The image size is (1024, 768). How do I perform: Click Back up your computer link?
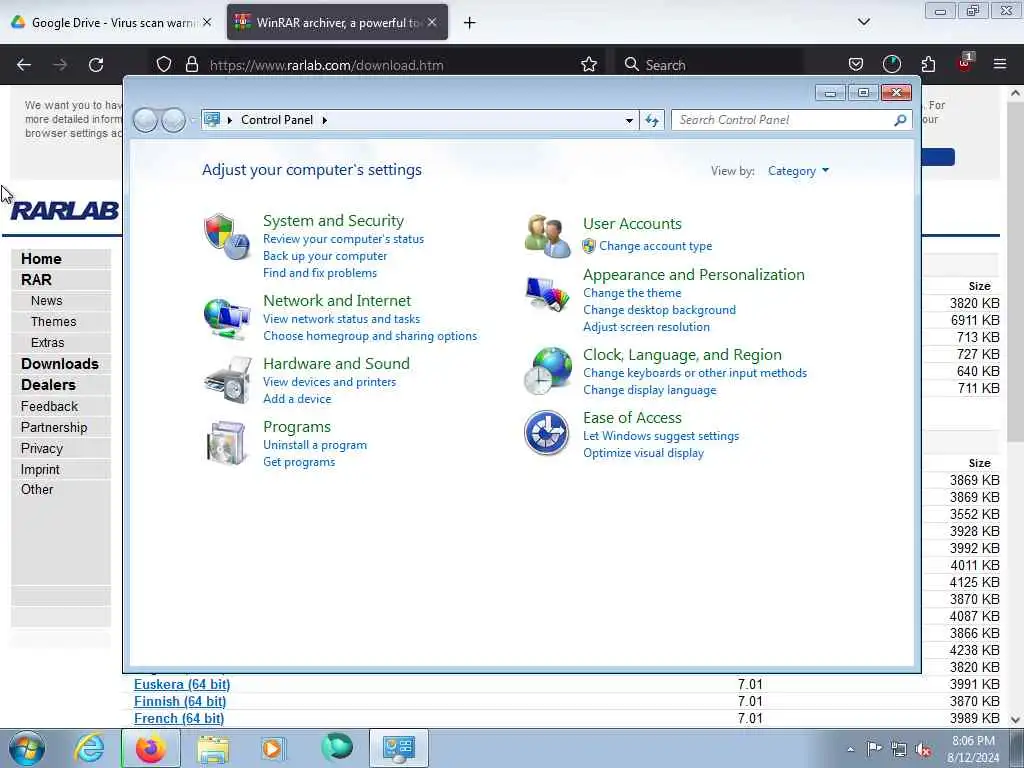tap(325, 256)
